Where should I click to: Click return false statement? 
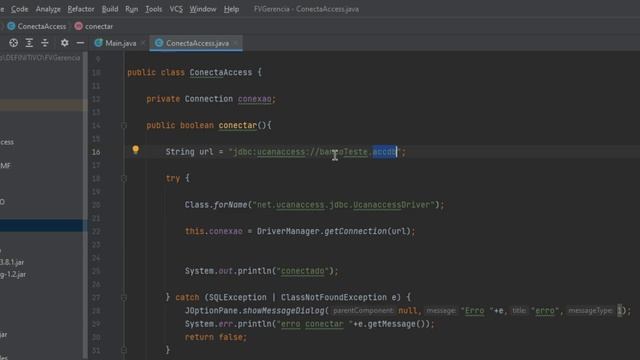pos(216,337)
